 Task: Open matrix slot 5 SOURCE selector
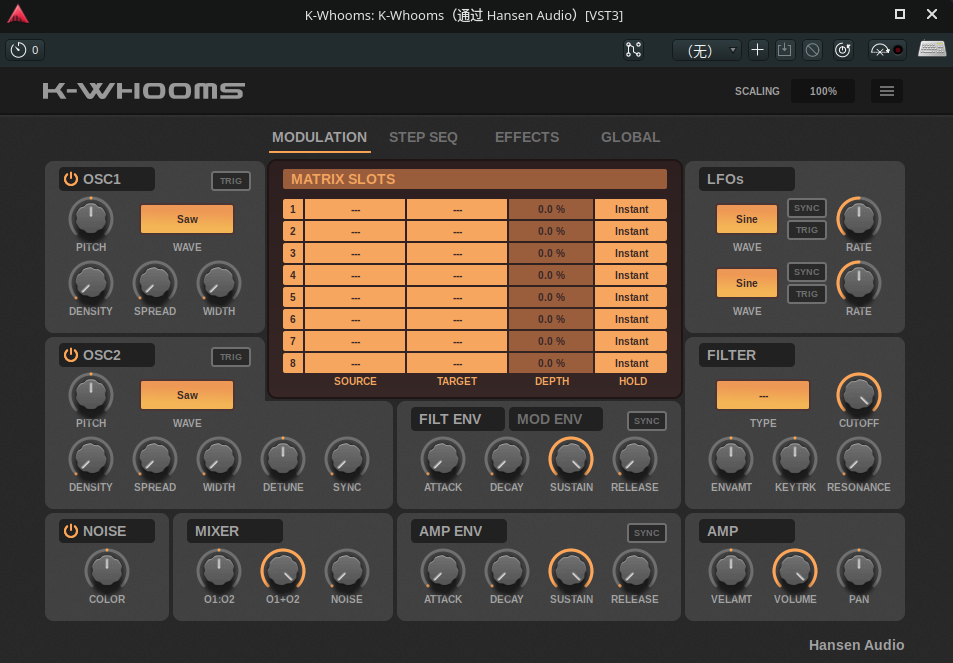click(355, 297)
